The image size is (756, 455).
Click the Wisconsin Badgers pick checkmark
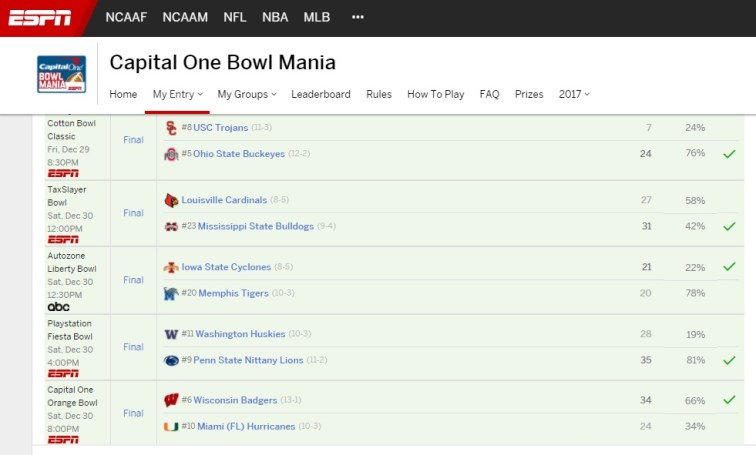point(729,400)
